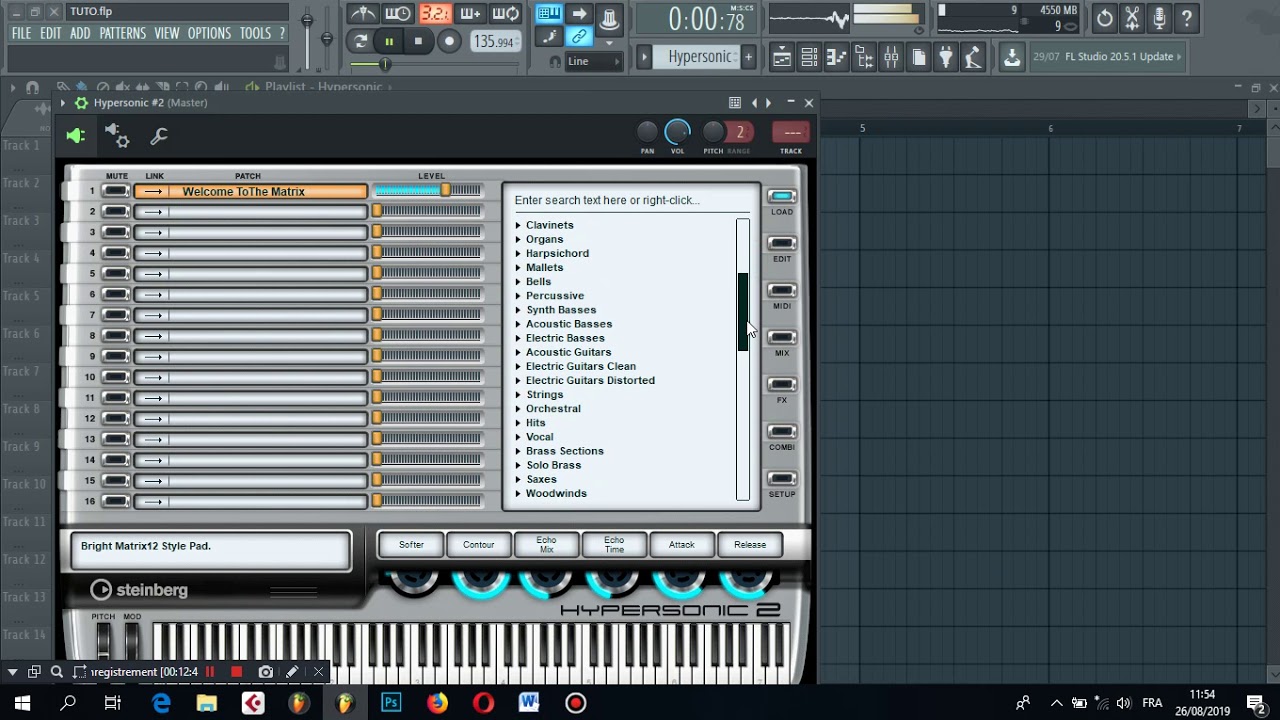Image resolution: width=1280 pixels, height=720 pixels.
Task: Click the Hypersonic wrapper wrench icon
Action: tap(158, 136)
